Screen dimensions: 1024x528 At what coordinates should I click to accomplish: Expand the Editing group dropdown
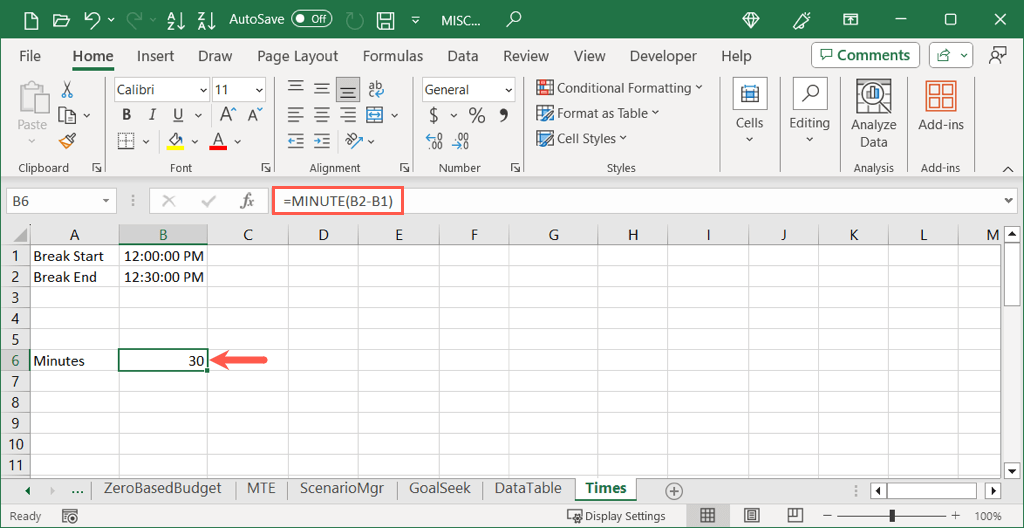click(x=809, y=139)
